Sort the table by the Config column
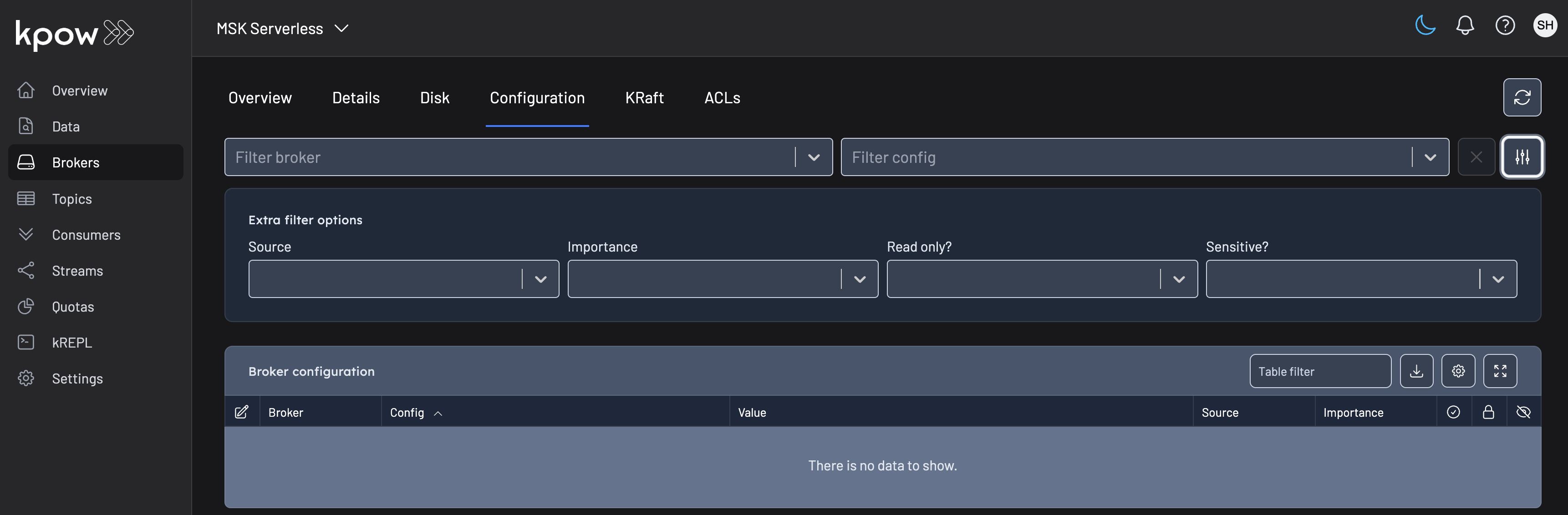The height and width of the screenshot is (515, 1568). point(416,412)
